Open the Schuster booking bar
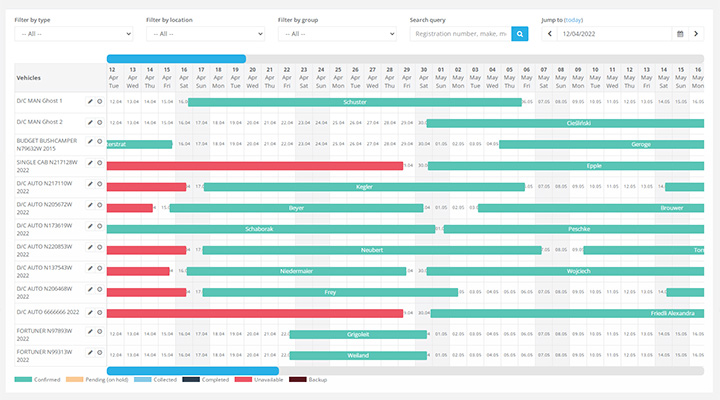720x400 pixels. pos(355,102)
